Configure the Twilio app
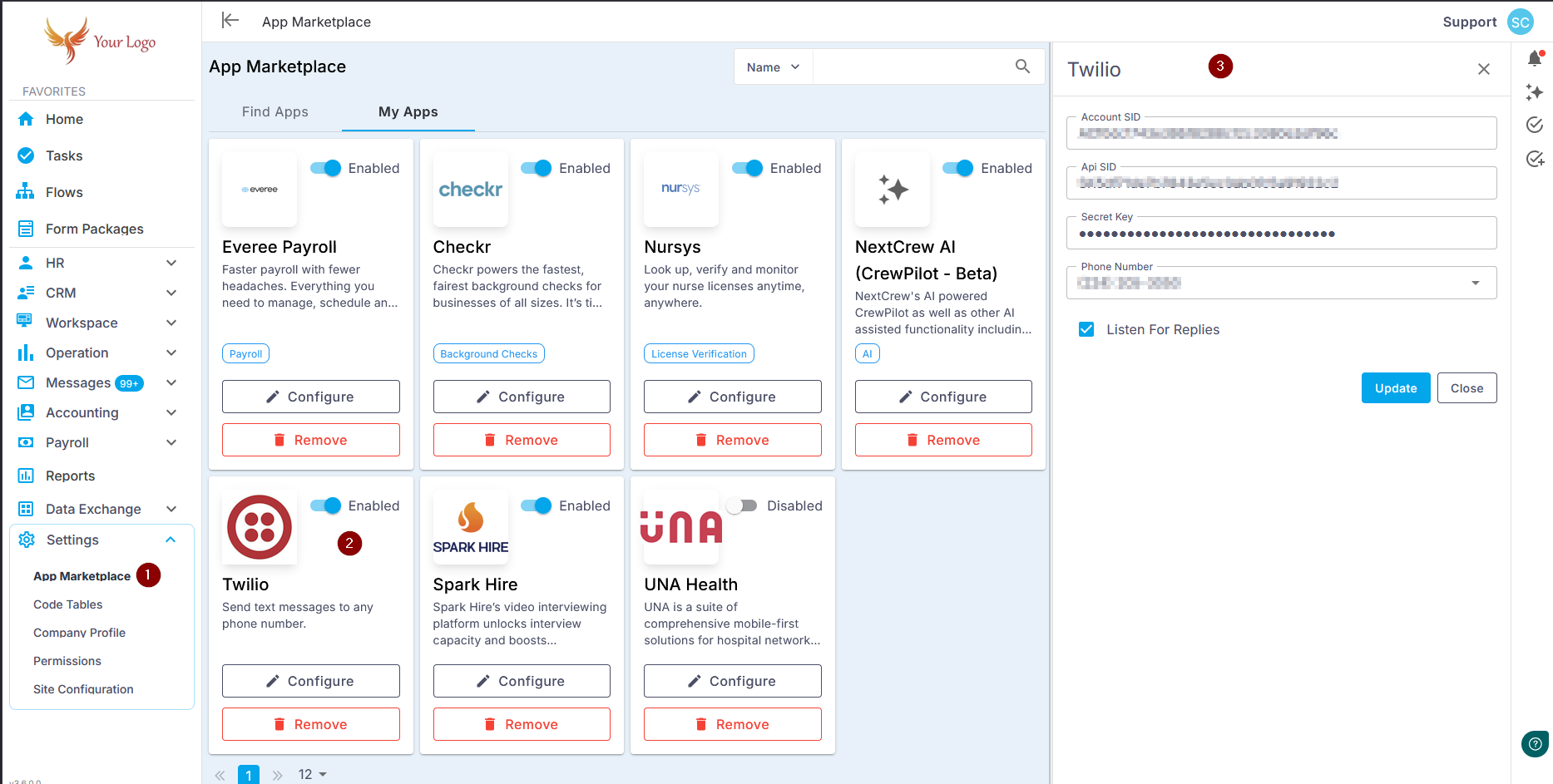 pos(310,680)
